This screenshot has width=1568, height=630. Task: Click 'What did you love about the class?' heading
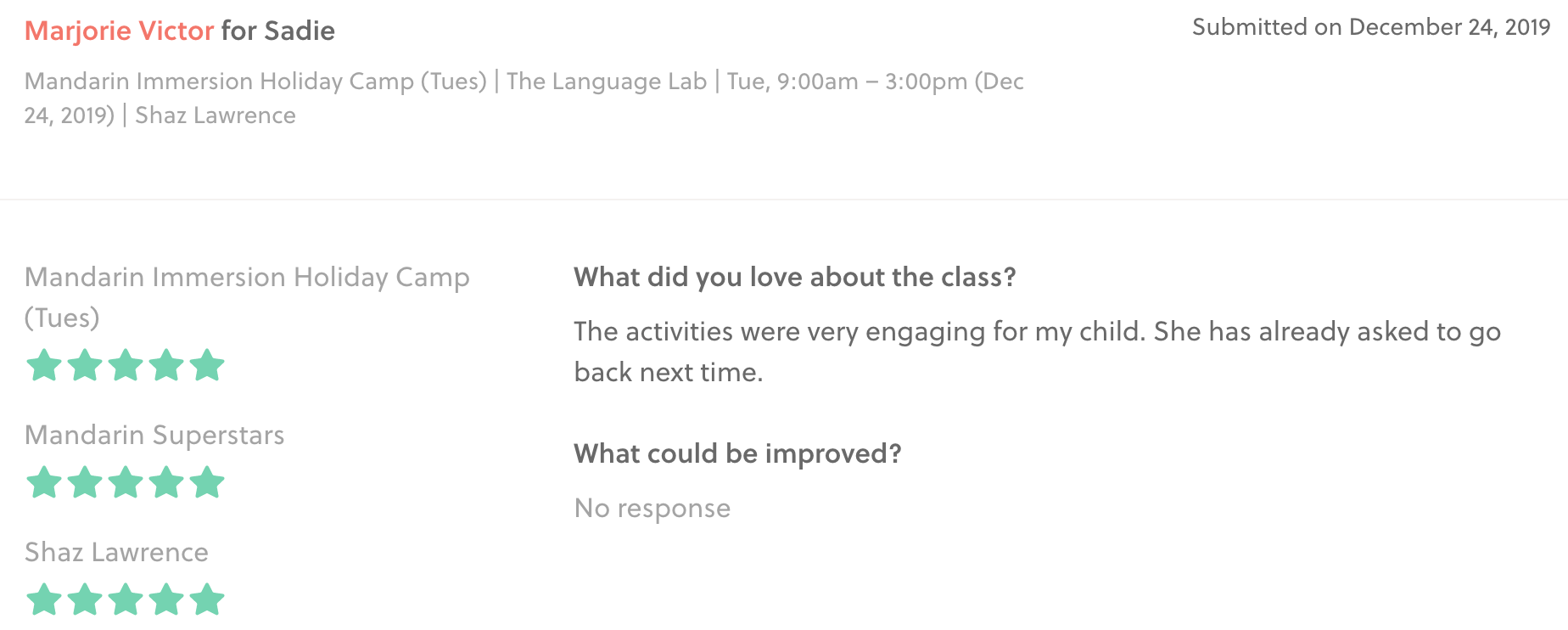(794, 277)
